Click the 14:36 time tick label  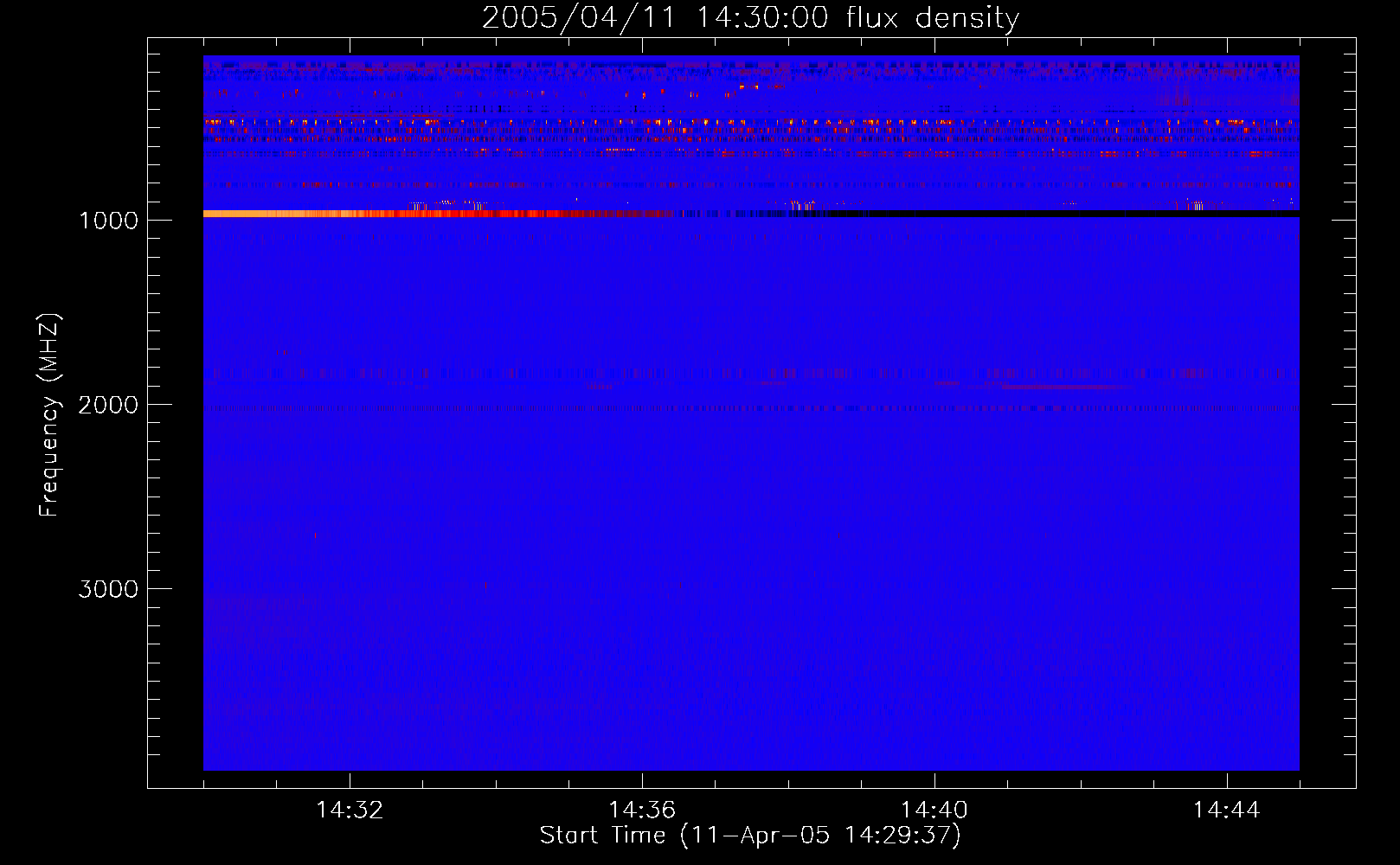click(642, 811)
